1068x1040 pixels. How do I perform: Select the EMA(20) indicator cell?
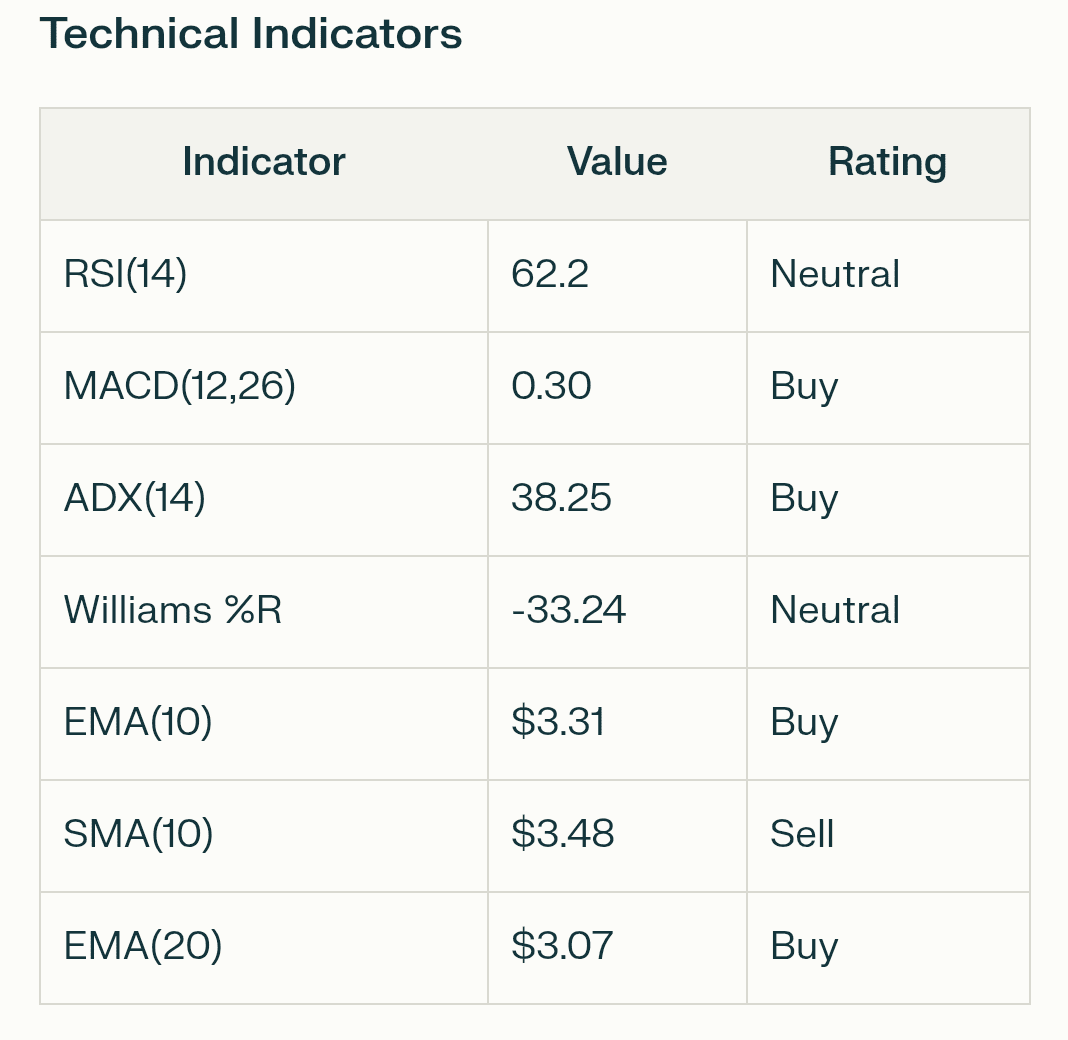pos(143,947)
